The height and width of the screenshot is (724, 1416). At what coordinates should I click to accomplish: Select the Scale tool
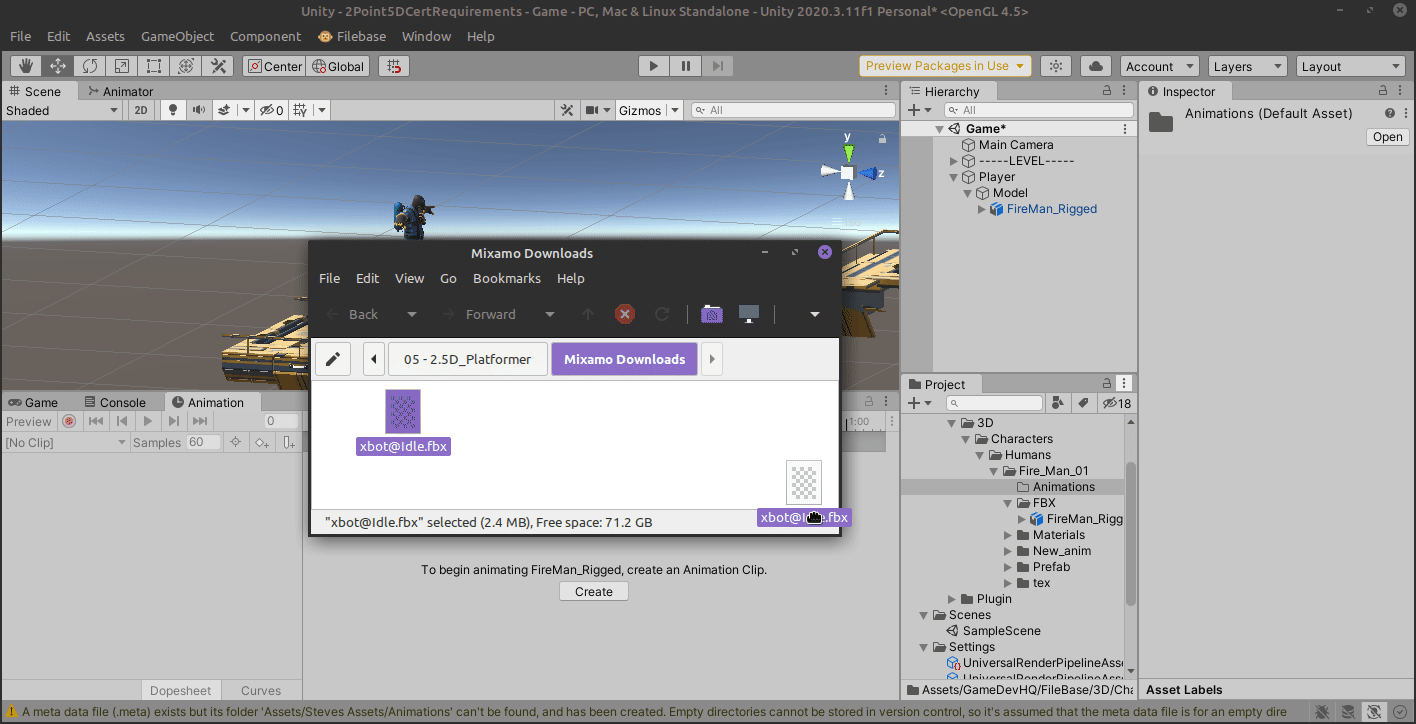tap(122, 66)
